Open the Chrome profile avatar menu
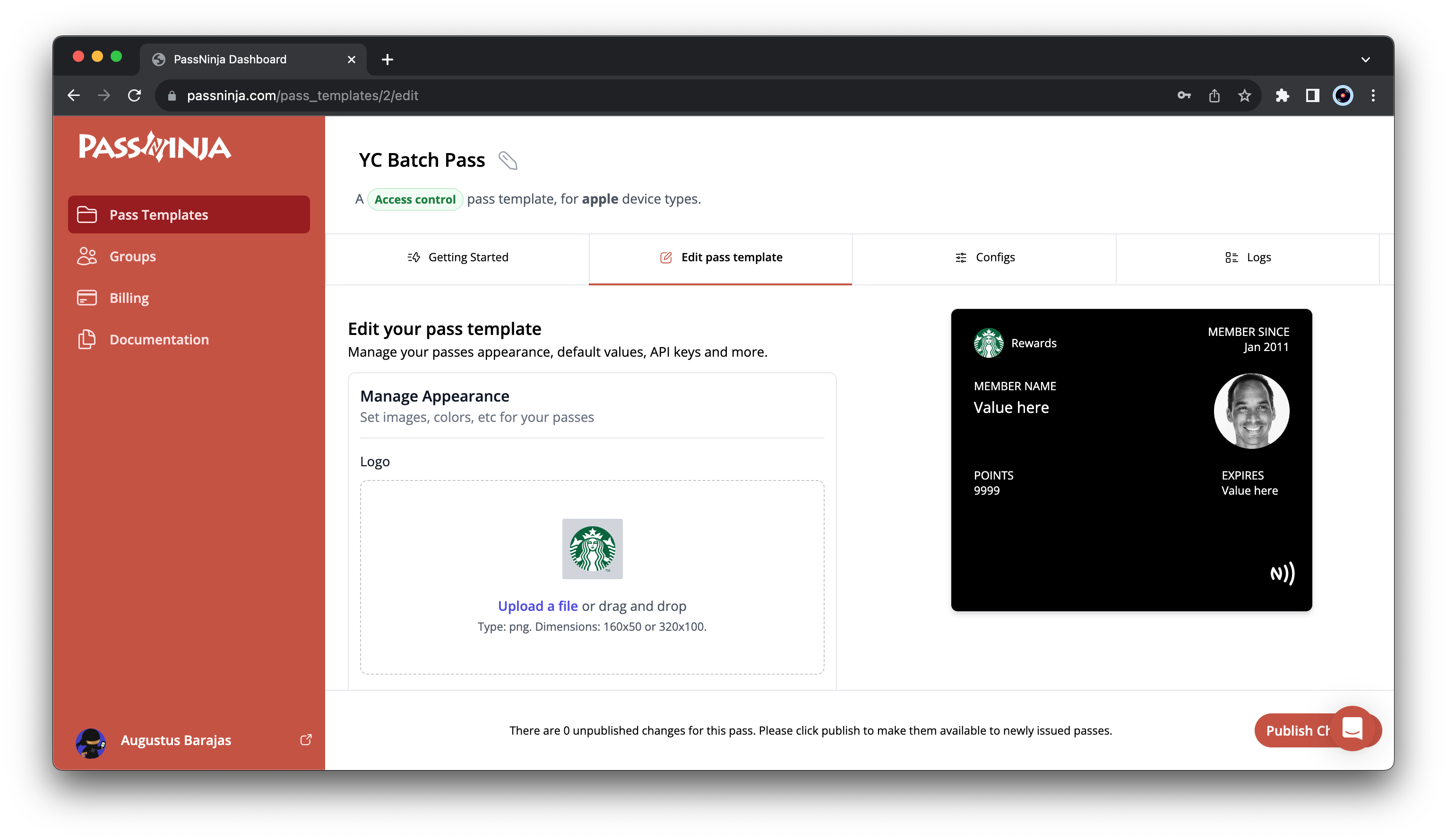The image size is (1447, 840). [1343, 95]
